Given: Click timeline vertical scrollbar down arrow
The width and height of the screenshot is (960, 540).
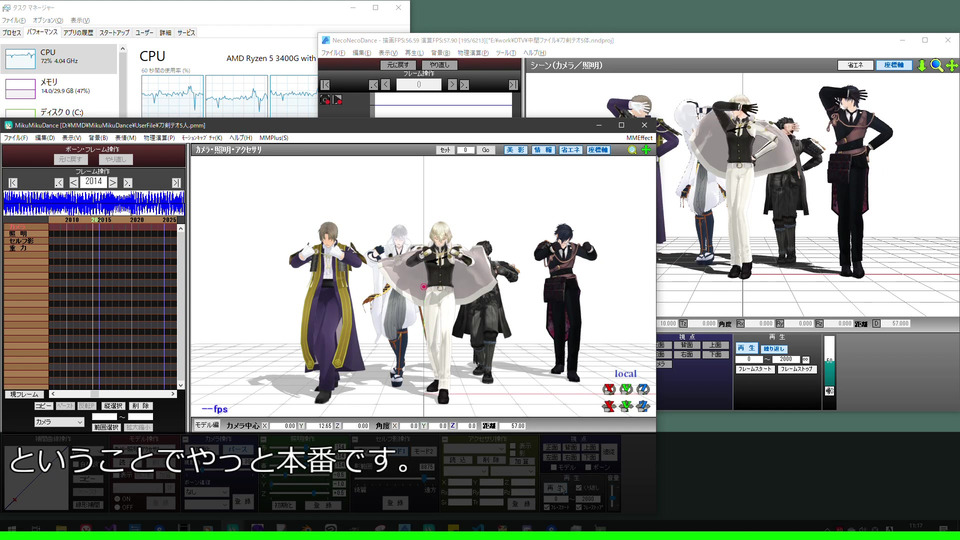Looking at the screenshot, I should point(181,385).
